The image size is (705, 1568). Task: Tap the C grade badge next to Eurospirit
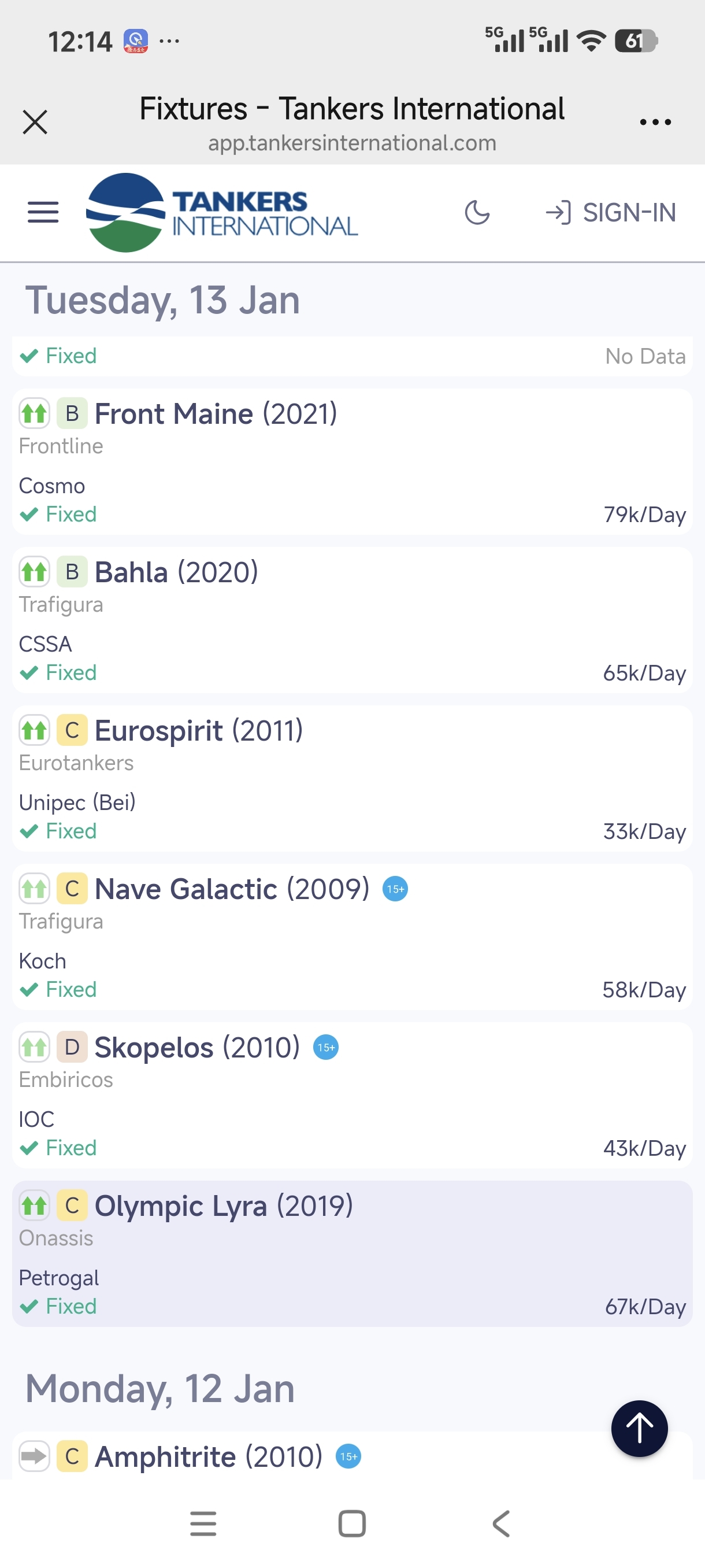click(x=72, y=730)
